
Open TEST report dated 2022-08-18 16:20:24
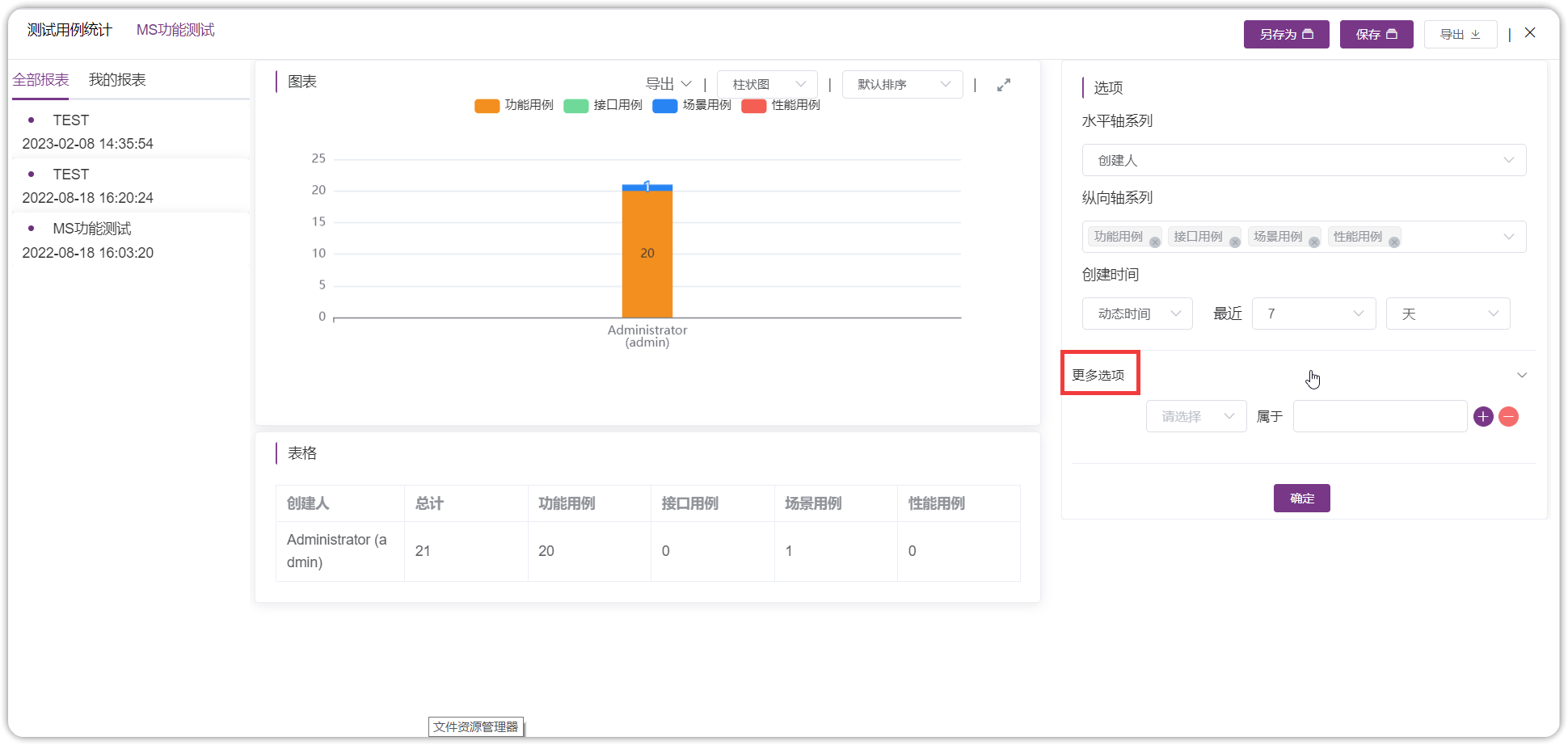131,186
